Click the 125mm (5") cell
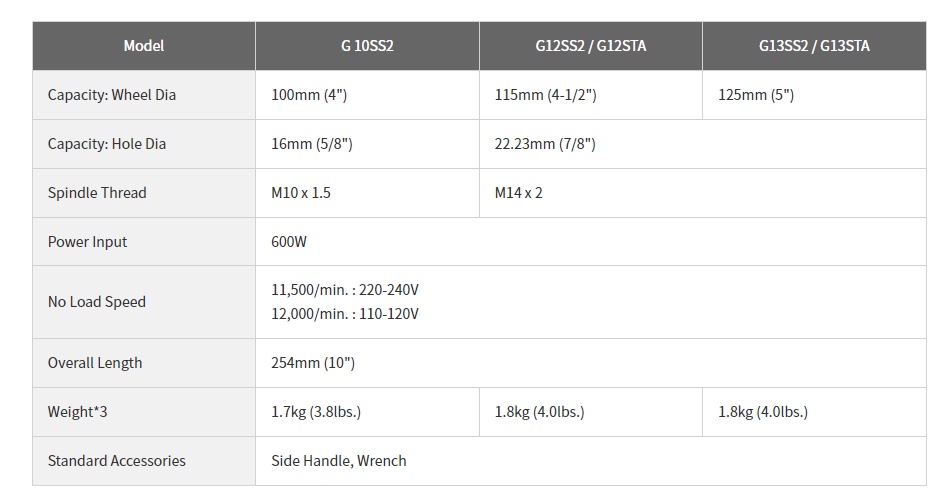The image size is (951, 503). point(815,95)
